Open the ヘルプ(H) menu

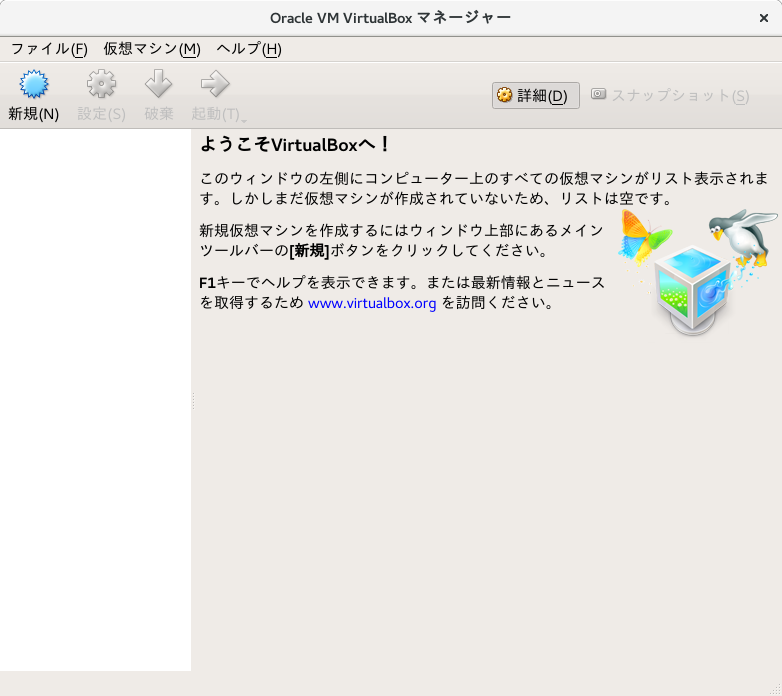point(249,49)
